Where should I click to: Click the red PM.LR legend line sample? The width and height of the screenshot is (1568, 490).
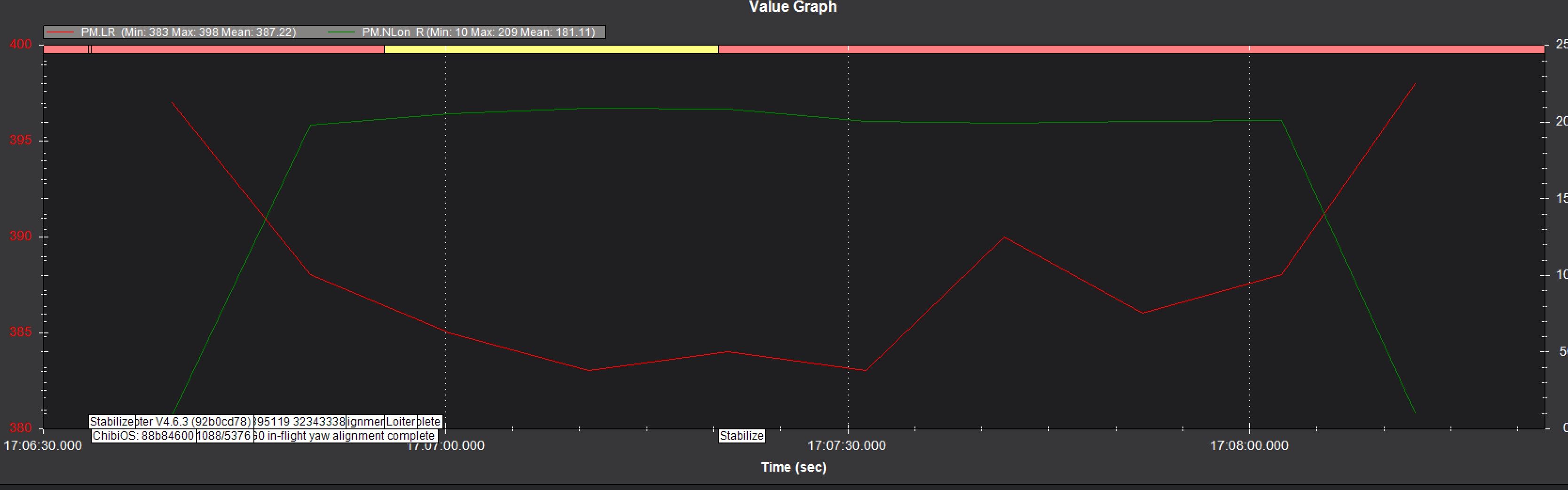coord(60,32)
